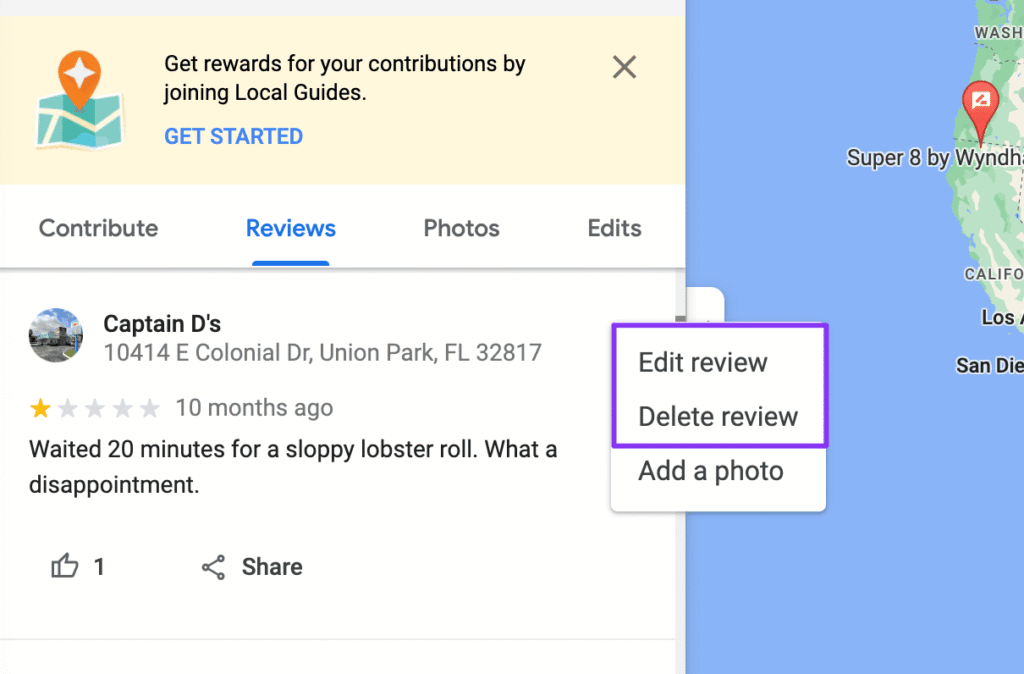Click the Captain D's address line

pyautogui.click(x=322, y=352)
